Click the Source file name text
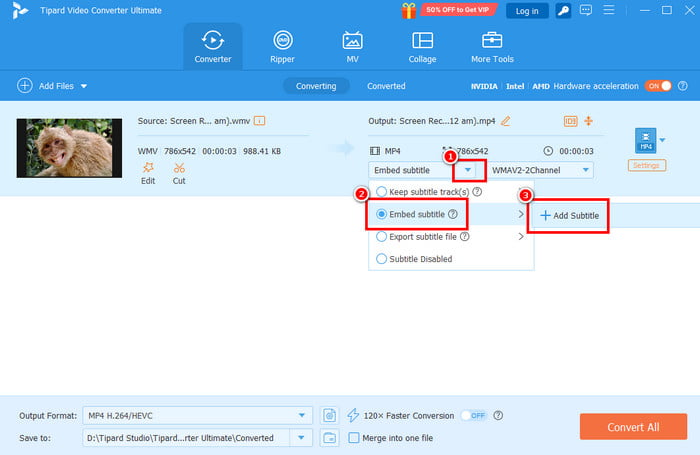 (x=194, y=121)
